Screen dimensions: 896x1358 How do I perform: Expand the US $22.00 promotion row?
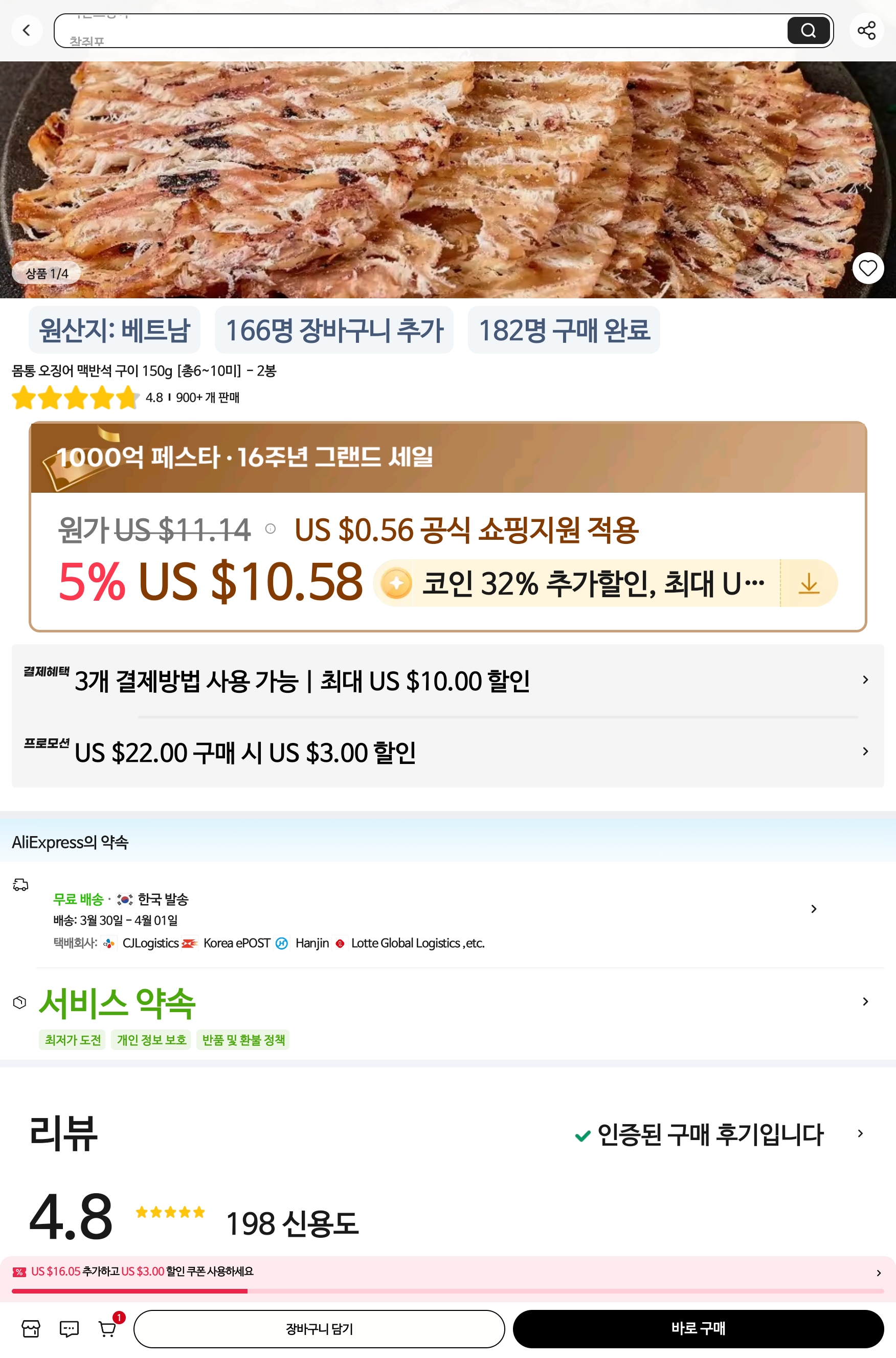pyautogui.click(x=865, y=751)
